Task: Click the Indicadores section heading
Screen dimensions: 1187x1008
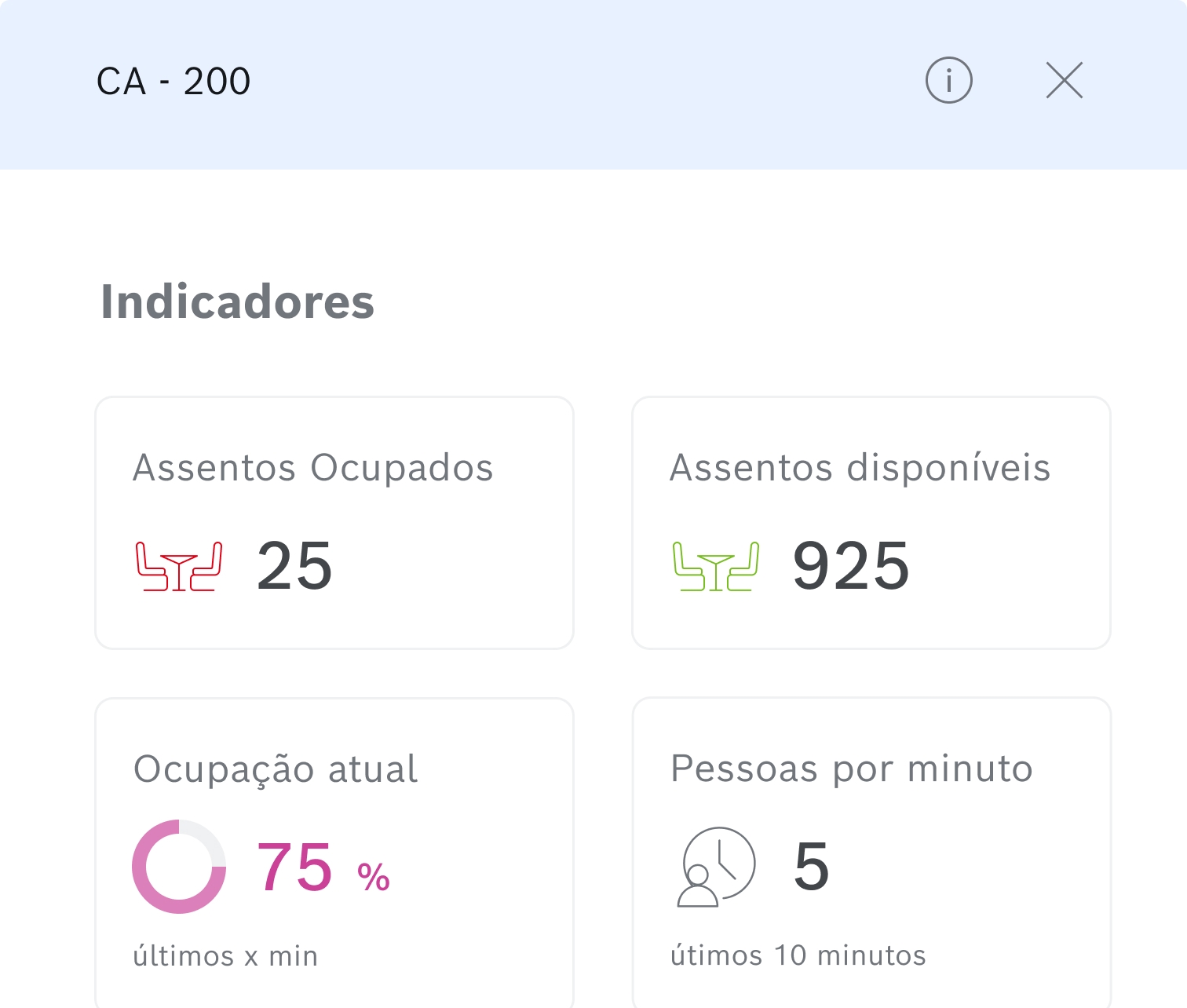Action: click(237, 302)
